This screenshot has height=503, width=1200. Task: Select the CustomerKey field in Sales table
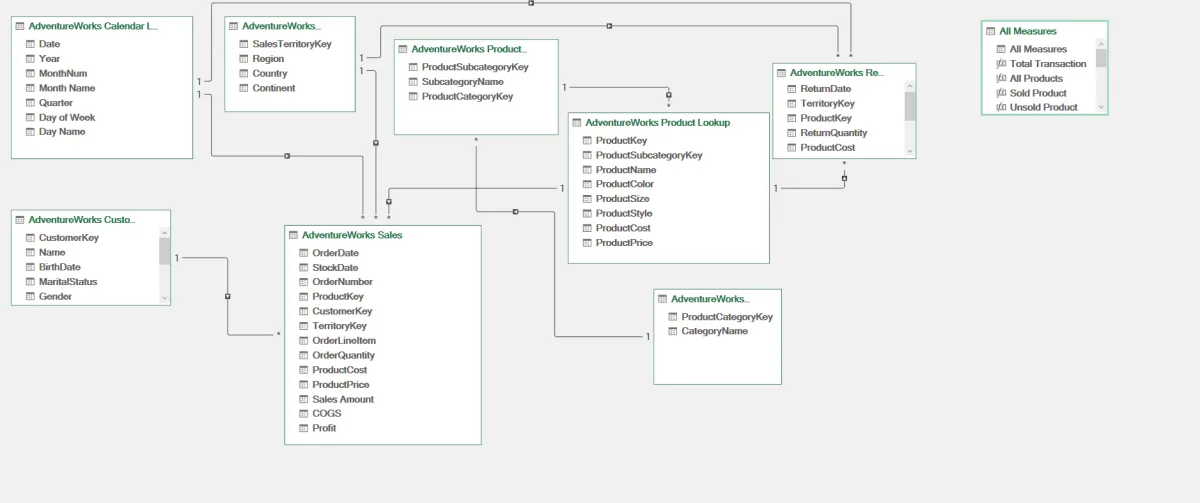click(x=342, y=311)
